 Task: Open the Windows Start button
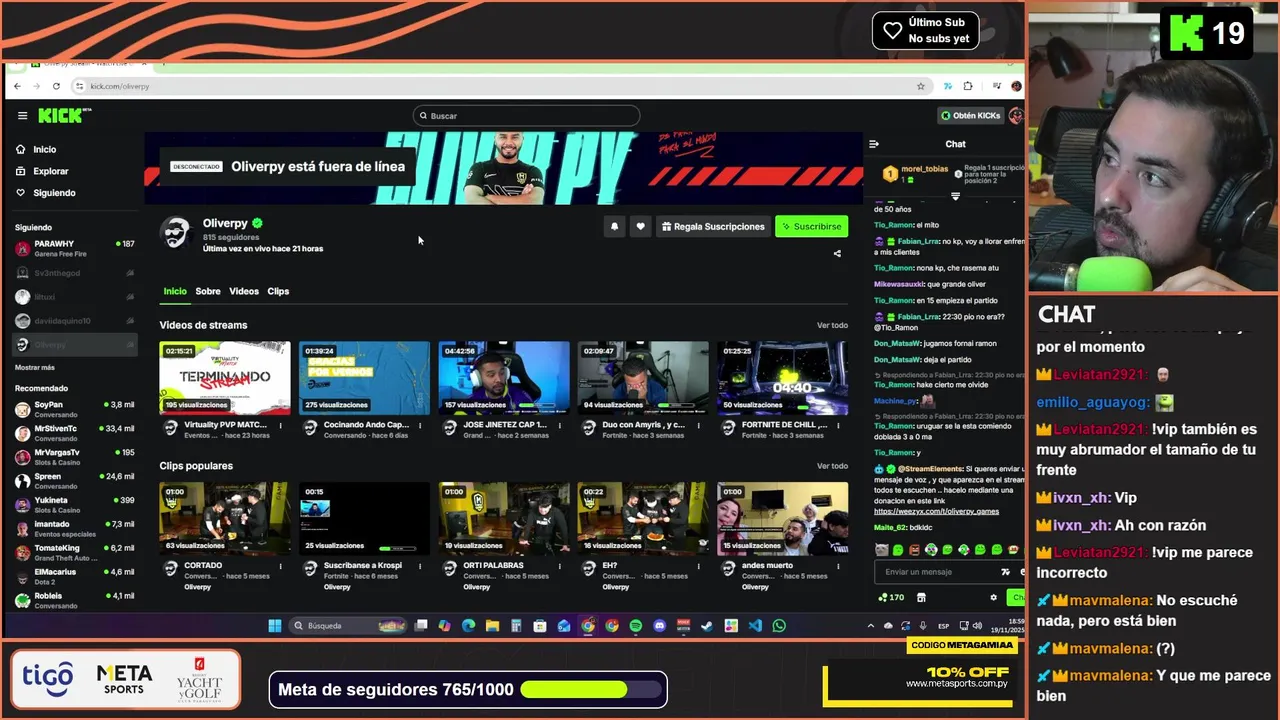[x=275, y=626]
